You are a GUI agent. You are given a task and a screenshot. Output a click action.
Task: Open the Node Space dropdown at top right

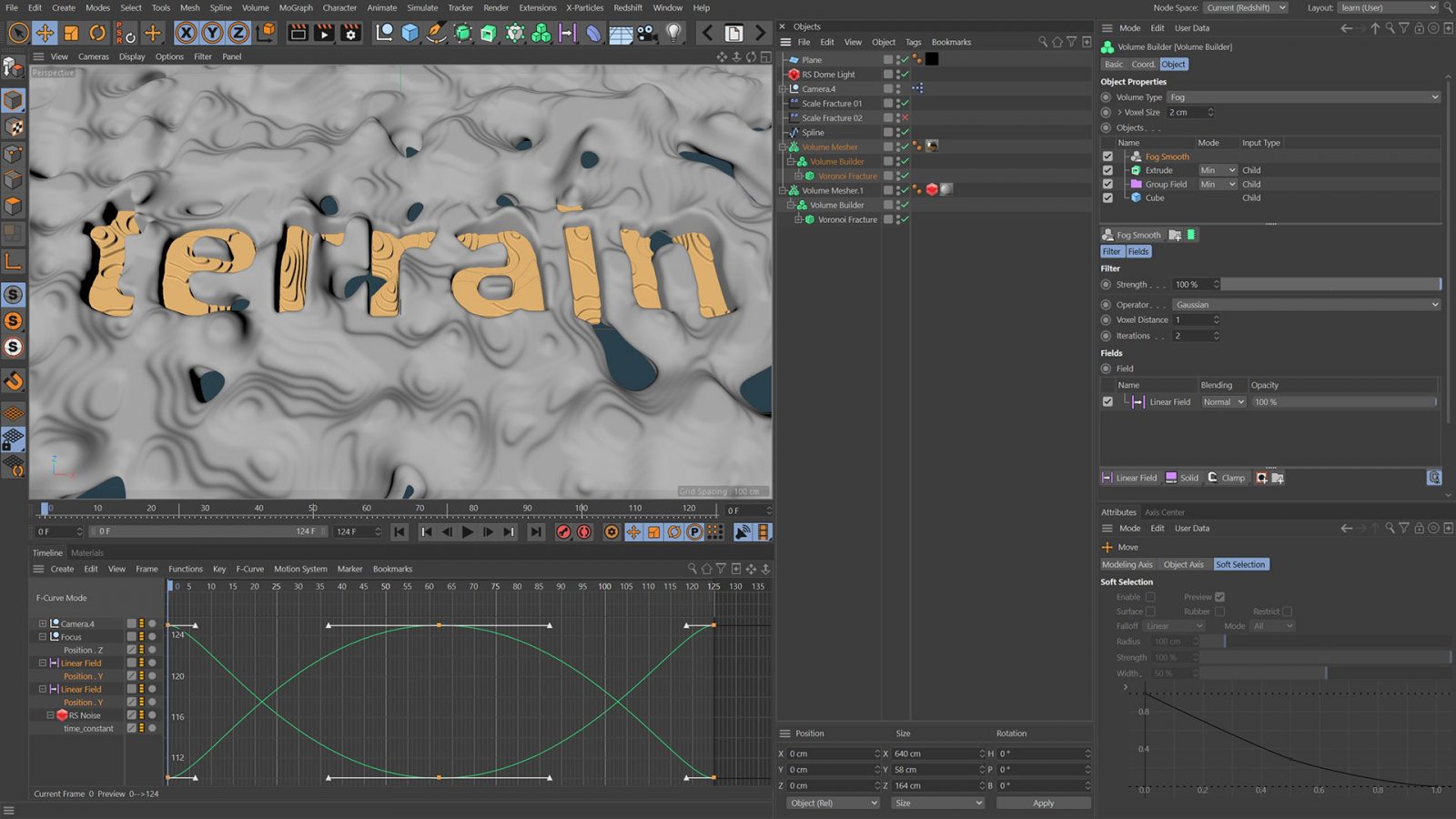[1246, 7]
